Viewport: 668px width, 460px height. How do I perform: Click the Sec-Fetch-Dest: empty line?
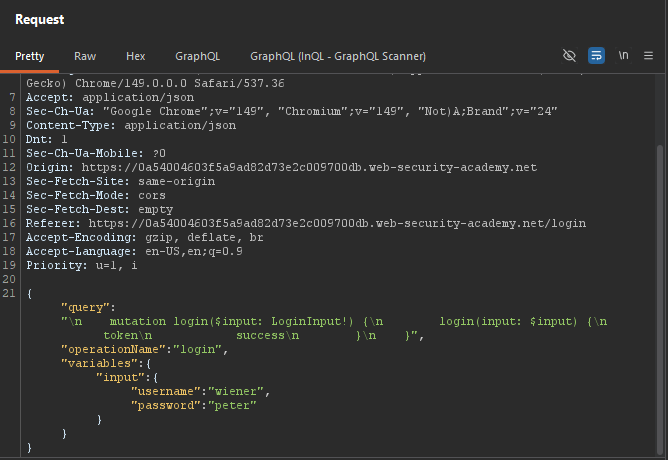pos(99,210)
